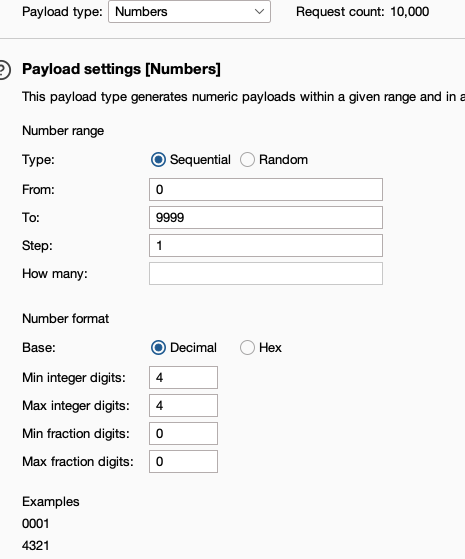Click the 4321 example payload
465x559 pixels.
[36, 546]
